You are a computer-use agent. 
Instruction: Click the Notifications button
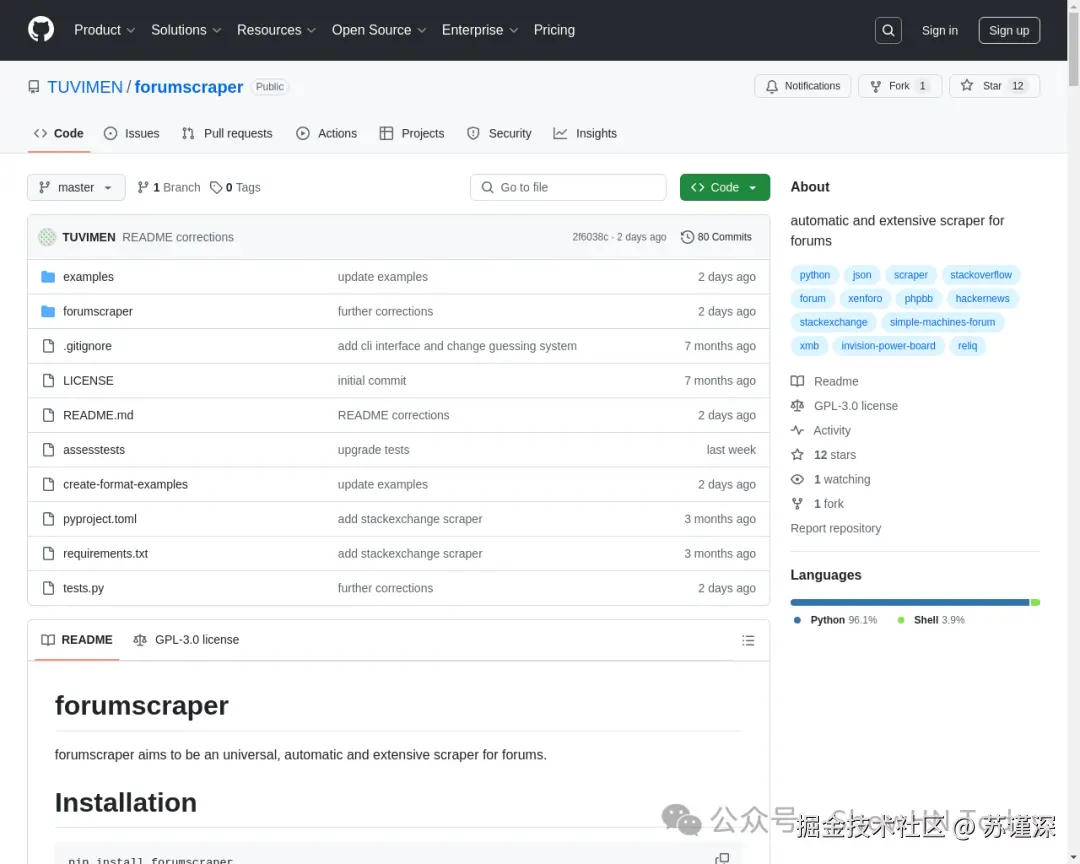pyautogui.click(x=802, y=86)
